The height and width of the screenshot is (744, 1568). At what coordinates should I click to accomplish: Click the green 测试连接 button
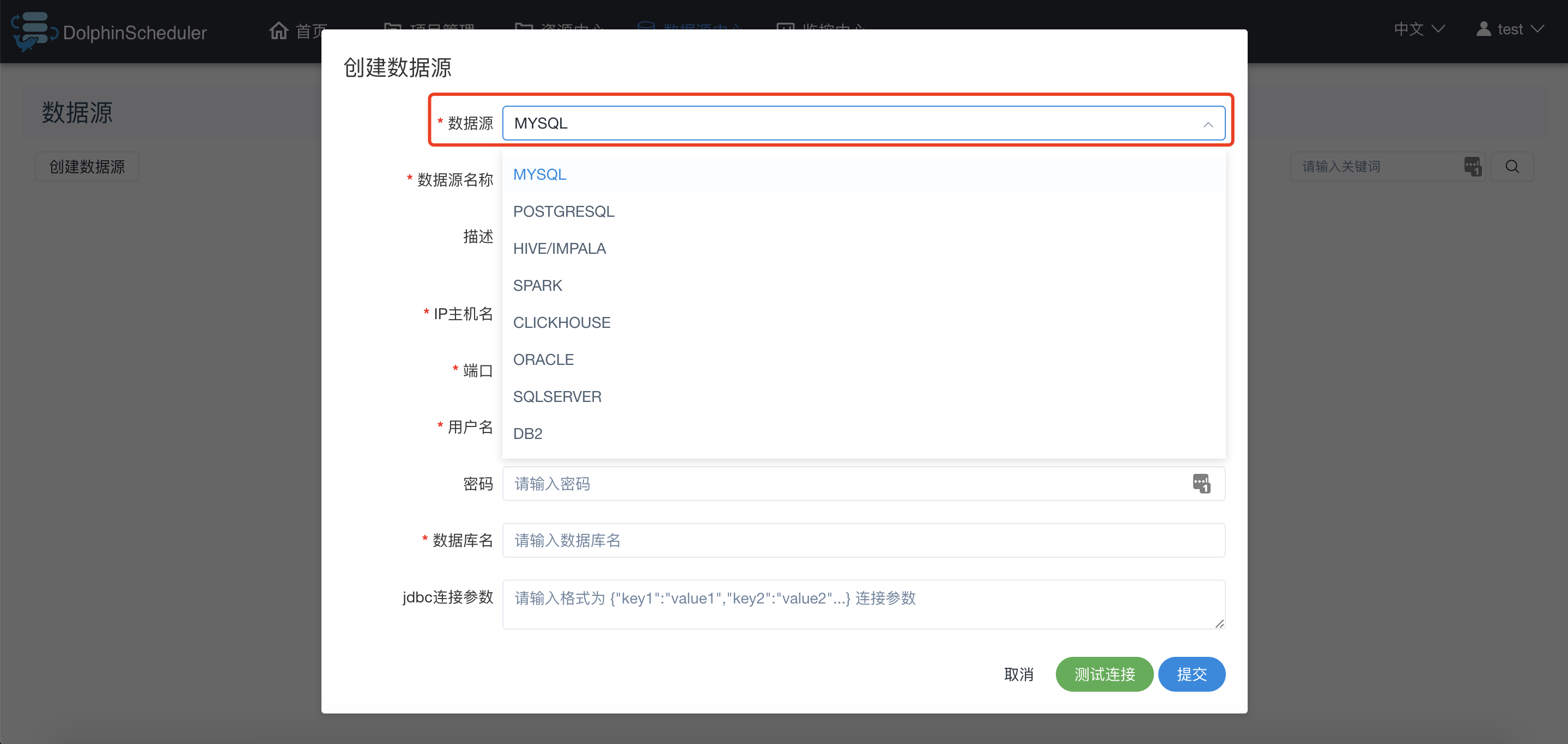pos(1104,674)
